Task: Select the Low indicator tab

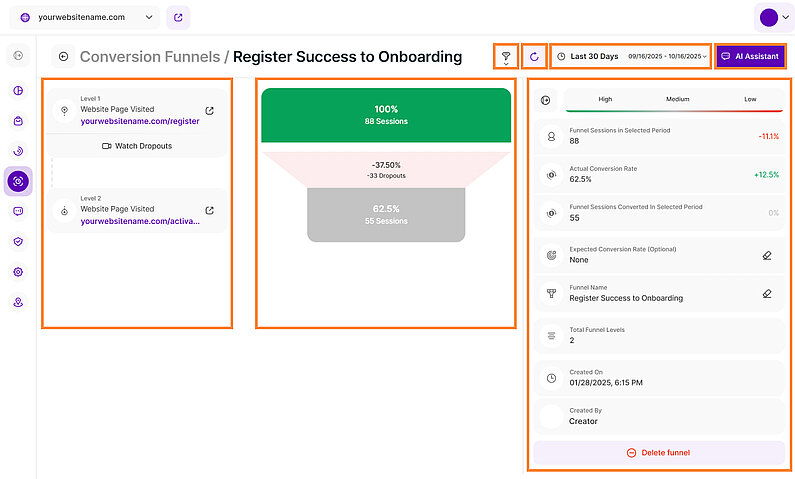Action: (x=749, y=99)
